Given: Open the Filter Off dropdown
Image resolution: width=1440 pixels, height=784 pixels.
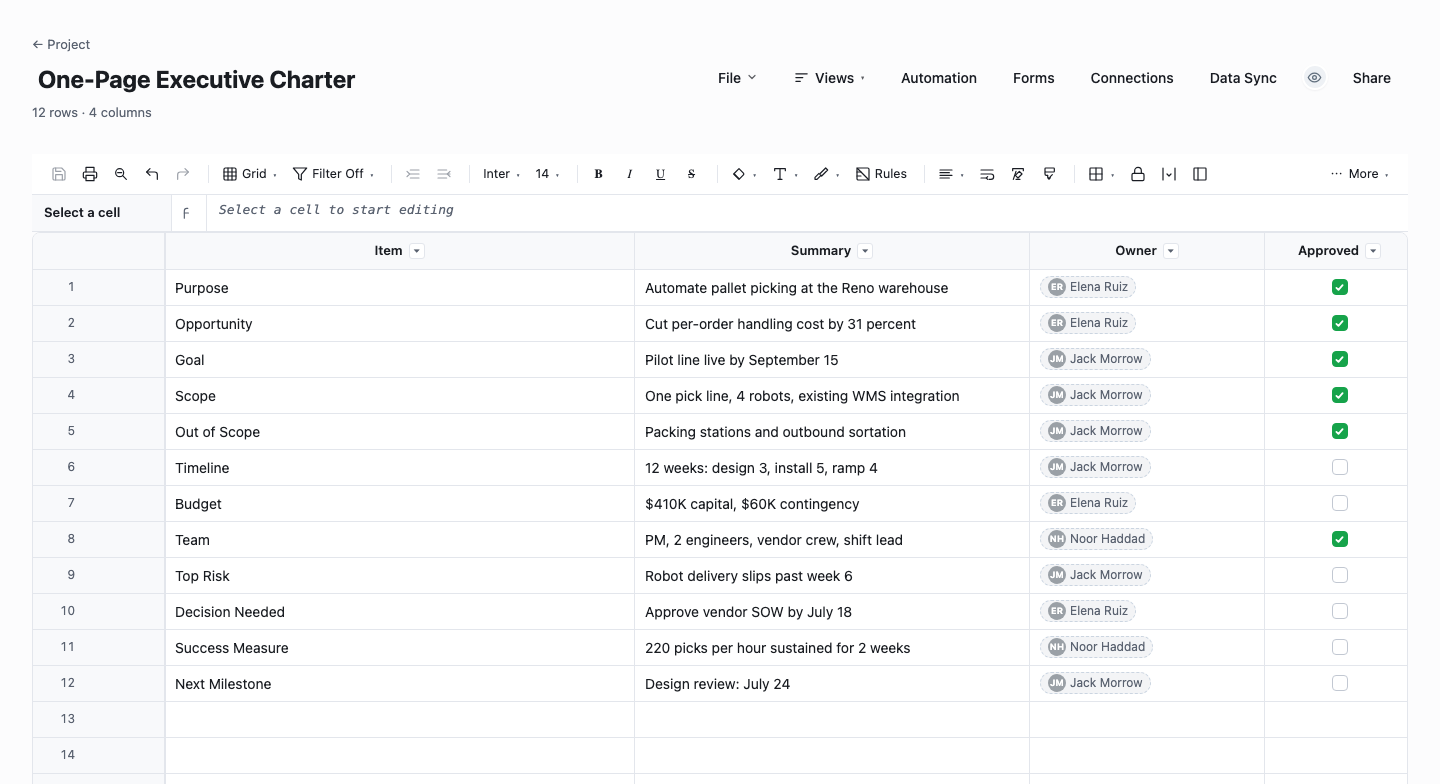Looking at the screenshot, I should [333, 174].
